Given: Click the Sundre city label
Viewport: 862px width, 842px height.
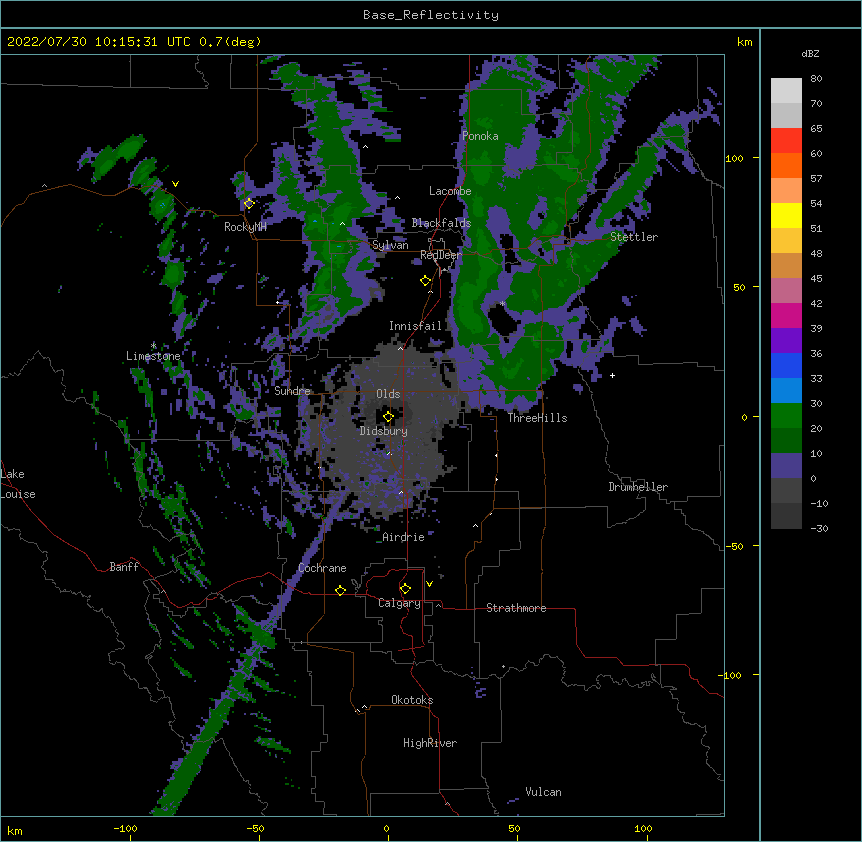Looking at the screenshot, I should click(292, 391).
